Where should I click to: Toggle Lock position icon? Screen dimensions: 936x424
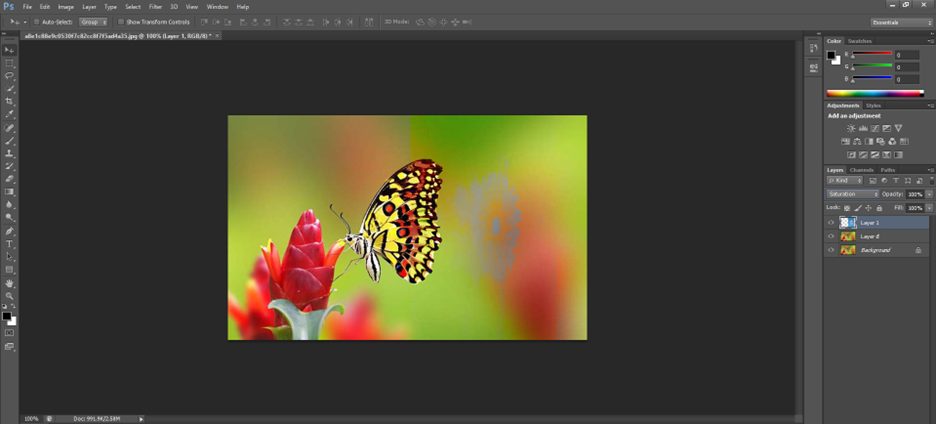[x=869, y=208]
